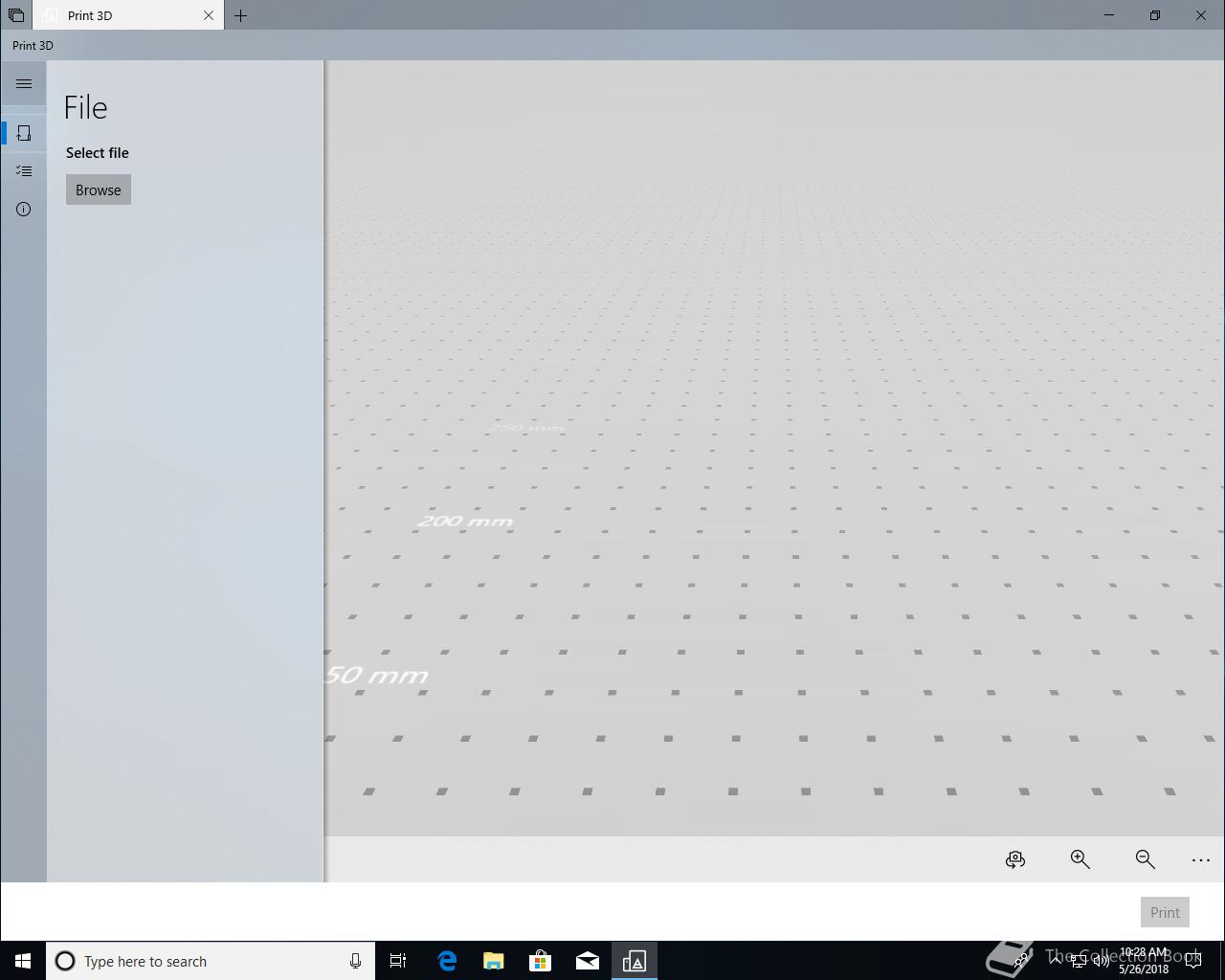This screenshot has height=980, width=1225.
Task: Open File Explorer from taskbar
Action: (x=494, y=961)
